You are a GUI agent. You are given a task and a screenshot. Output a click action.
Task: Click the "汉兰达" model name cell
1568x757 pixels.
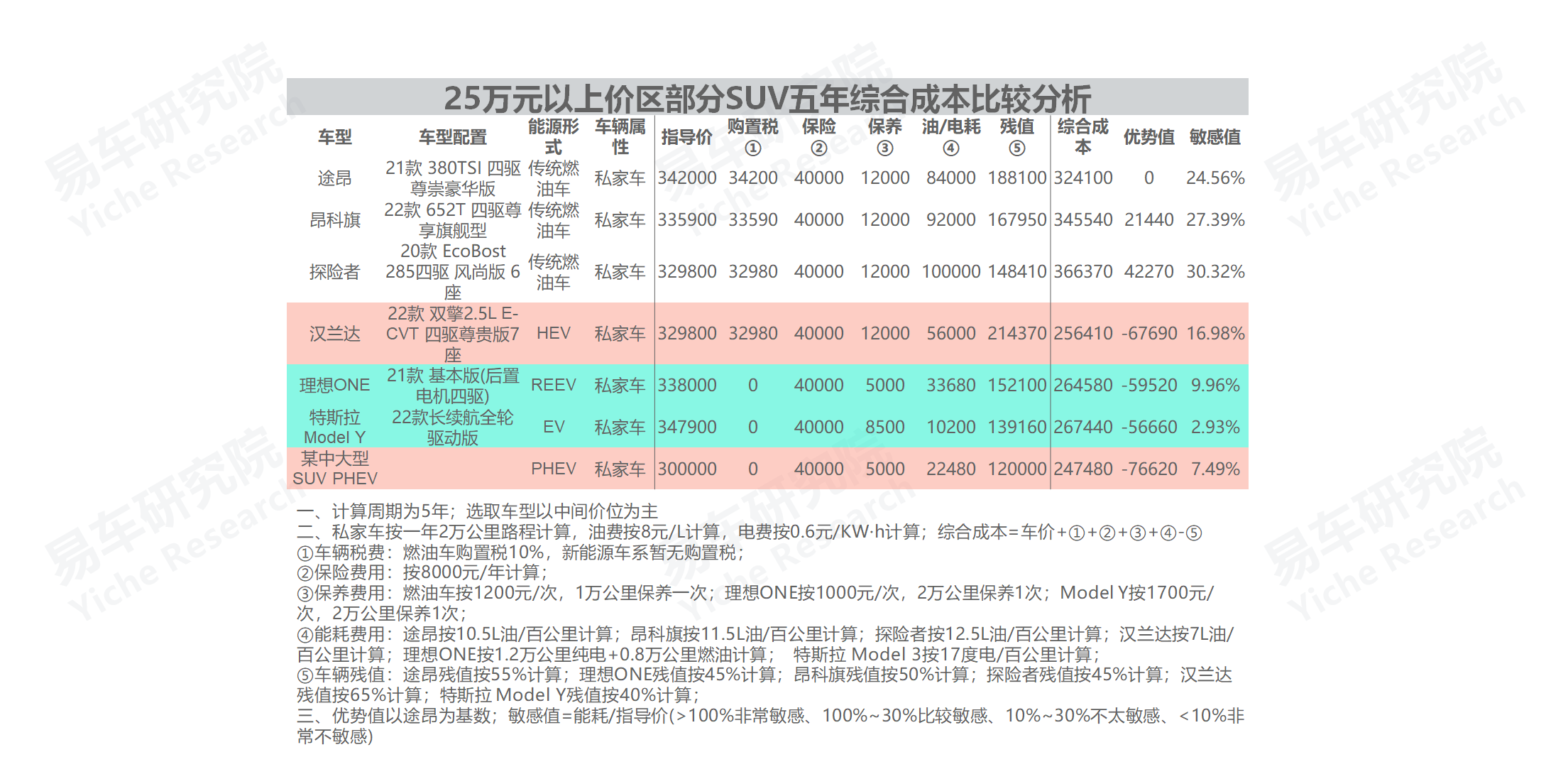335,334
